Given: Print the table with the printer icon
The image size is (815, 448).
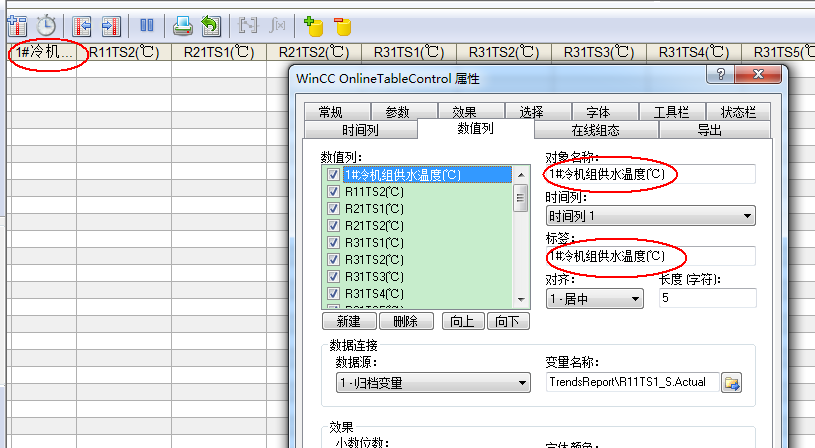Looking at the screenshot, I should click(x=182, y=25).
